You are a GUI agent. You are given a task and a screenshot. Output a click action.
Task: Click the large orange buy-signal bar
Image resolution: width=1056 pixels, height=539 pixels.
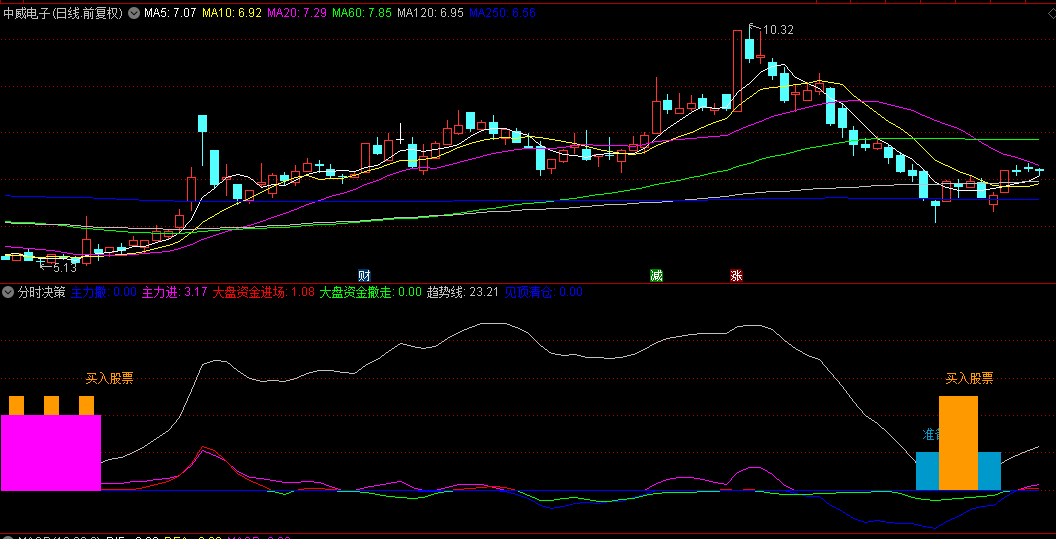[958, 442]
